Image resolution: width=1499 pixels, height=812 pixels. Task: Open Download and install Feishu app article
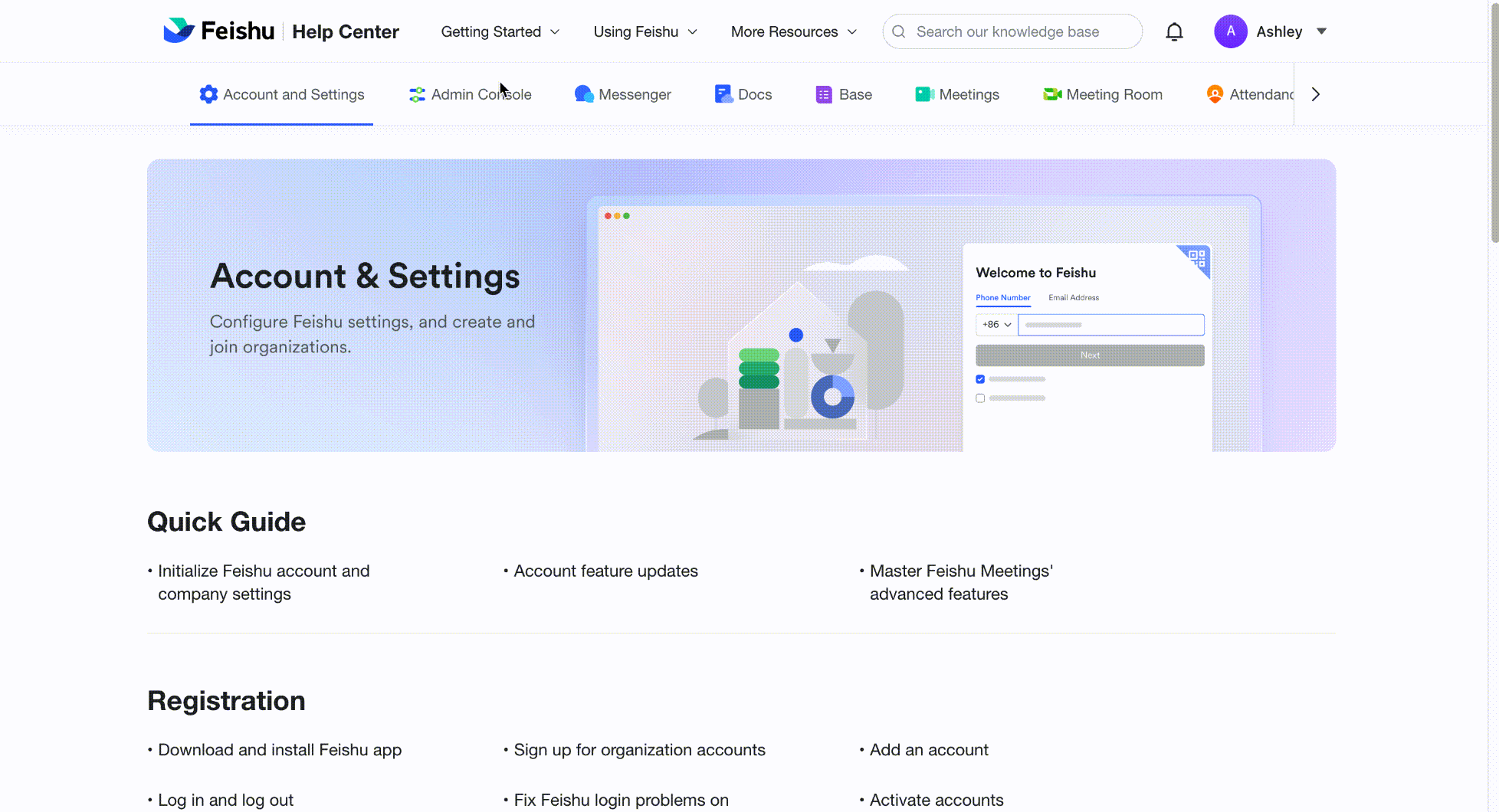[280, 750]
